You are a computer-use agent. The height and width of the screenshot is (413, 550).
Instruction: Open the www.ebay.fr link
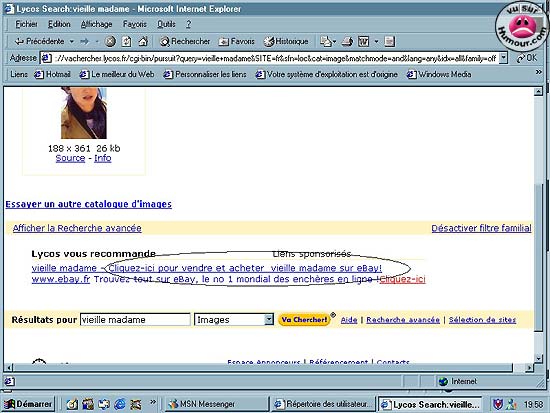[61, 279]
